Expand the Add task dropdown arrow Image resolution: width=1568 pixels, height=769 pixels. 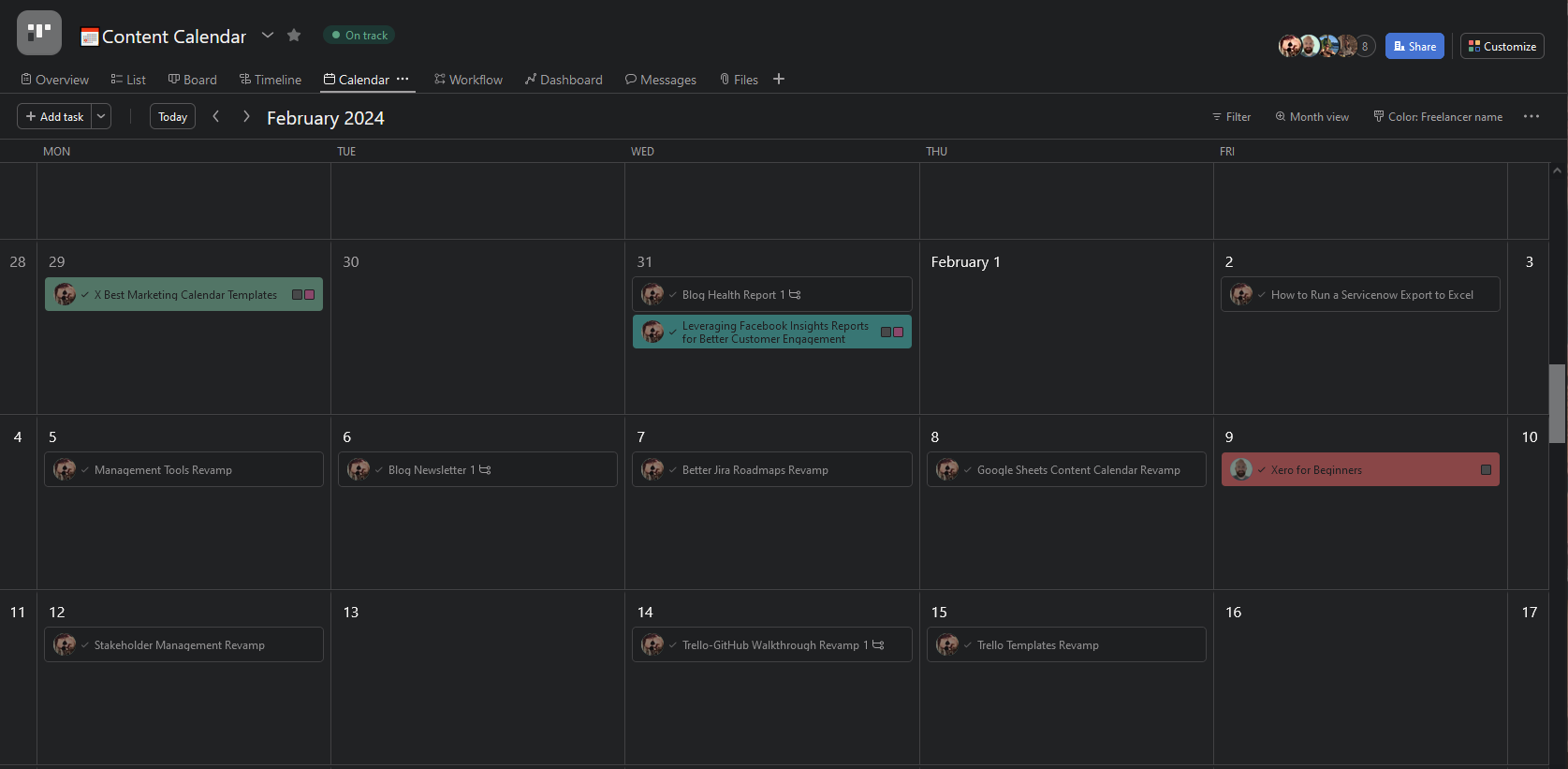click(x=101, y=116)
